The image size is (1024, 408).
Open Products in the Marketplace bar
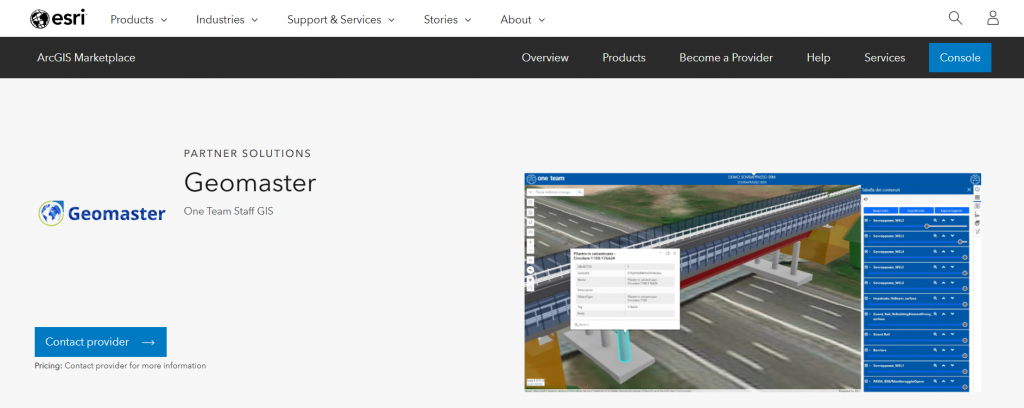tap(624, 57)
